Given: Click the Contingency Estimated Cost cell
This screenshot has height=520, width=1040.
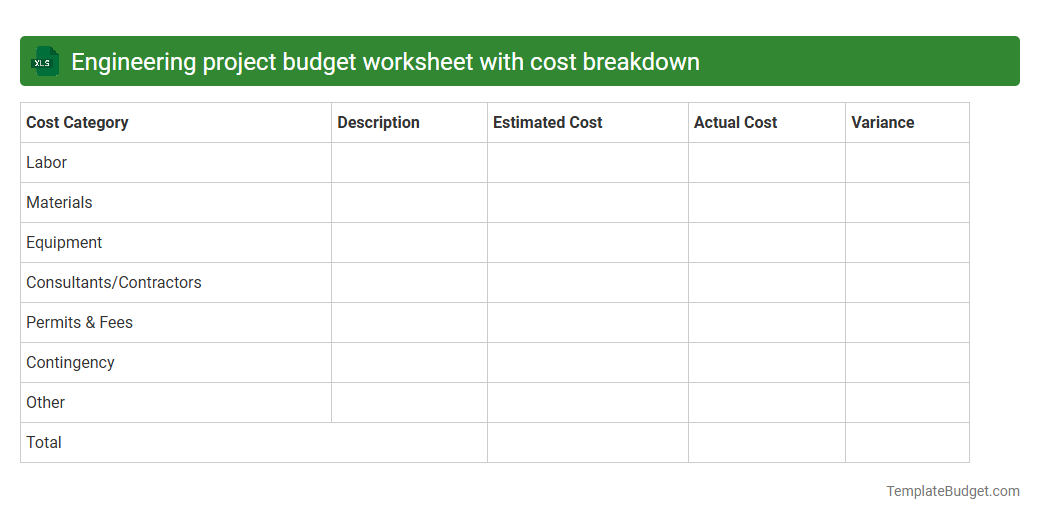Looking at the screenshot, I should coord(588,363).
